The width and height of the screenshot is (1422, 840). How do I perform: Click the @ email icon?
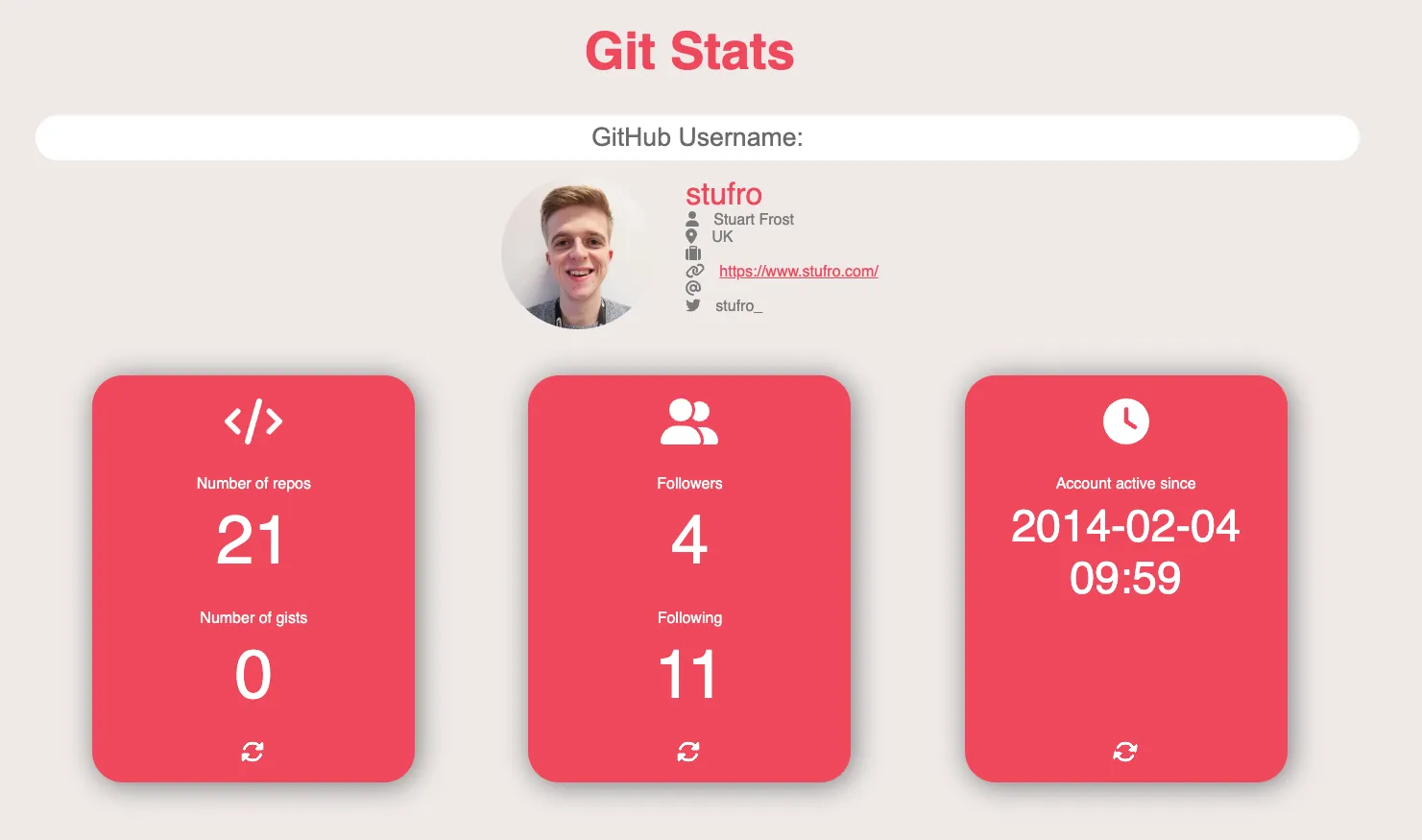point(693,288)
